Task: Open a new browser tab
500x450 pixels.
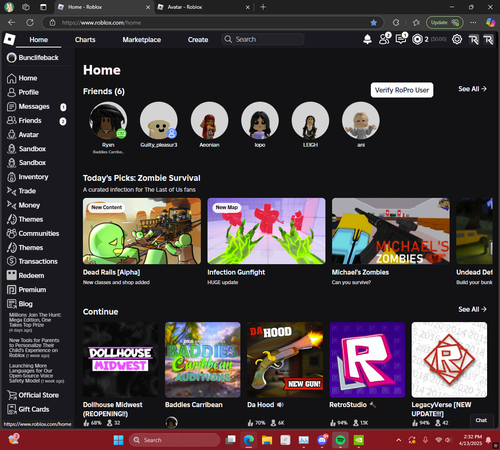Action: 263,7
